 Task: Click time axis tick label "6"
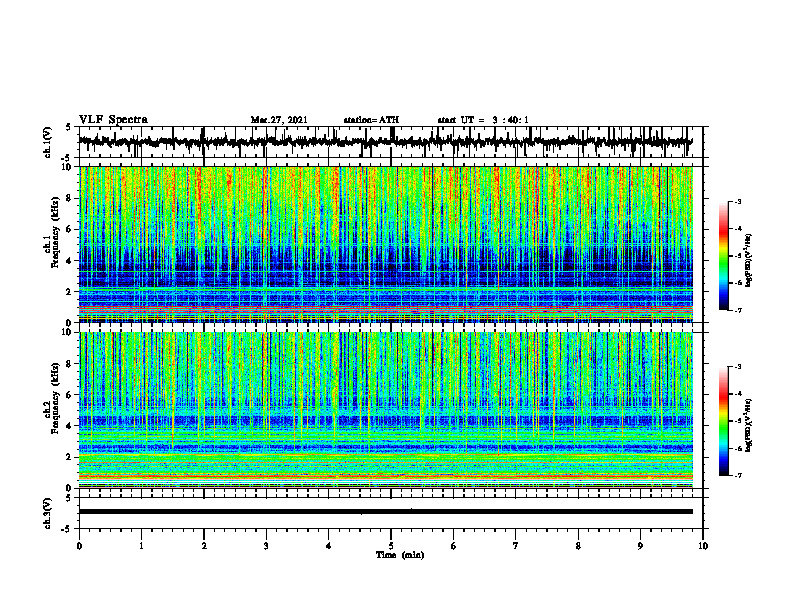(x=454, y=546)
